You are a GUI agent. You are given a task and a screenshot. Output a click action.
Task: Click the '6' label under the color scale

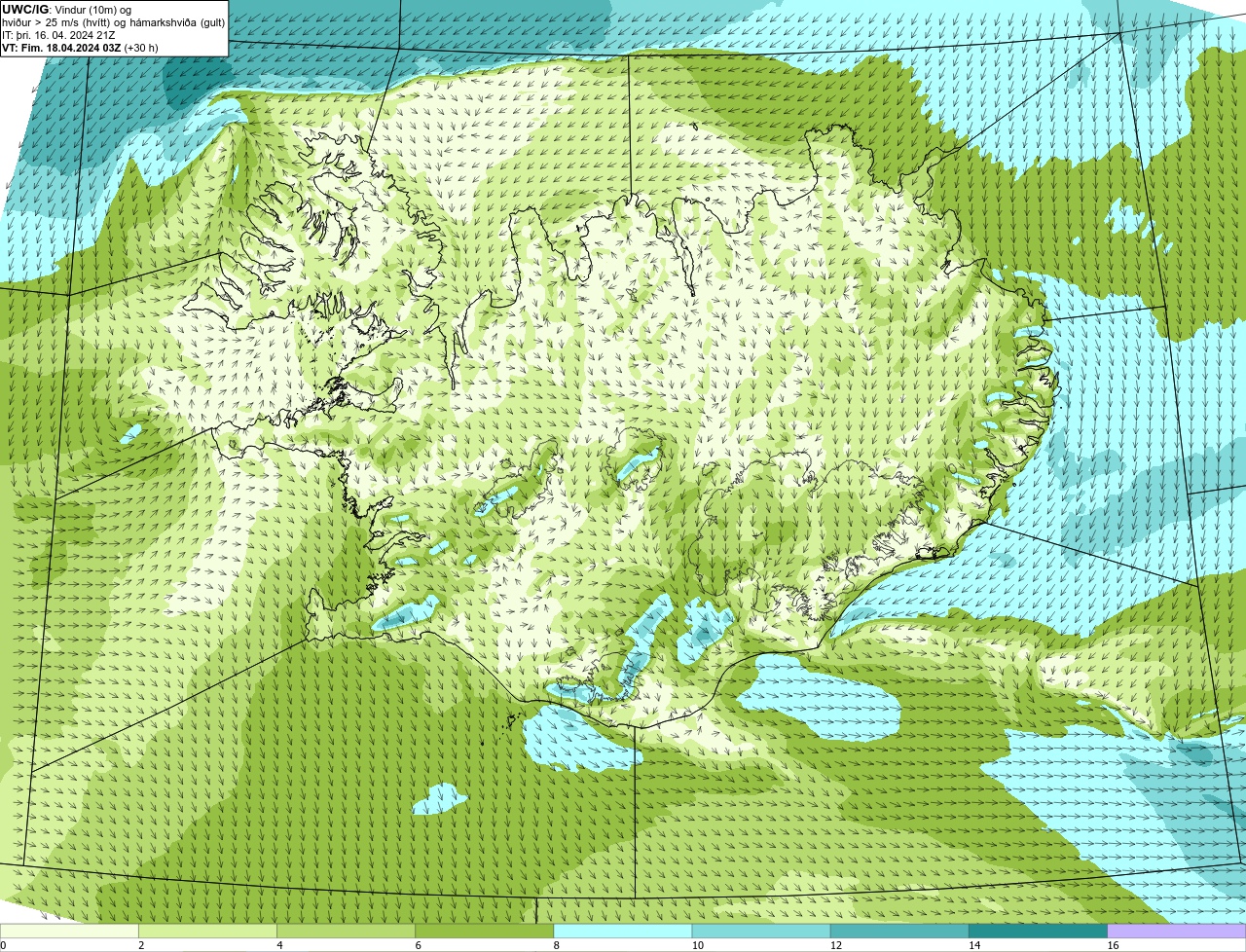click(x=418, y=945)
